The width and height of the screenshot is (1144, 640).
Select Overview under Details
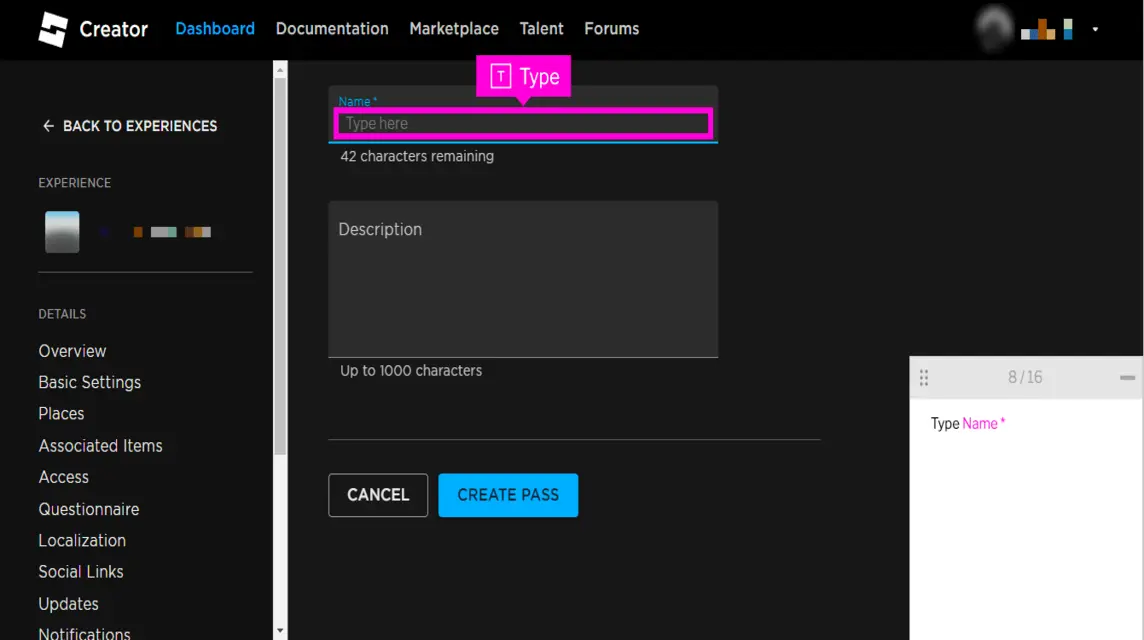72,351
